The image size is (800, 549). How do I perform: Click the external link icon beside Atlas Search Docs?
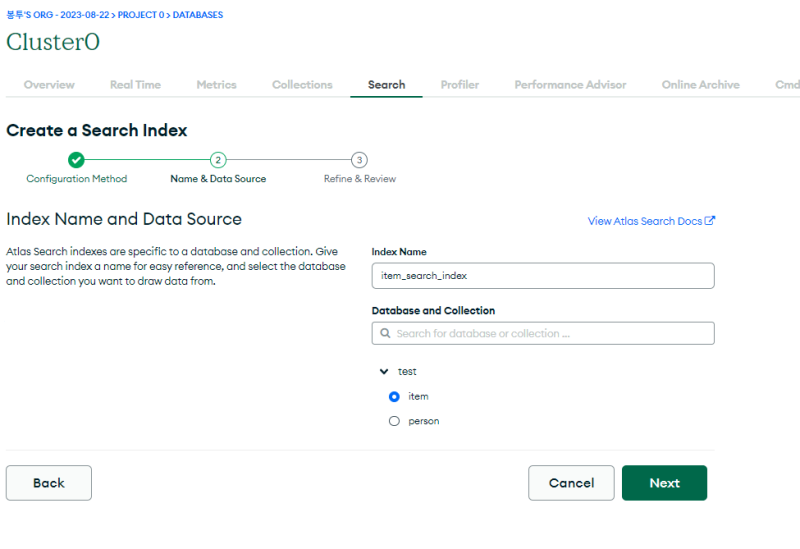click(x=710, y=221)
